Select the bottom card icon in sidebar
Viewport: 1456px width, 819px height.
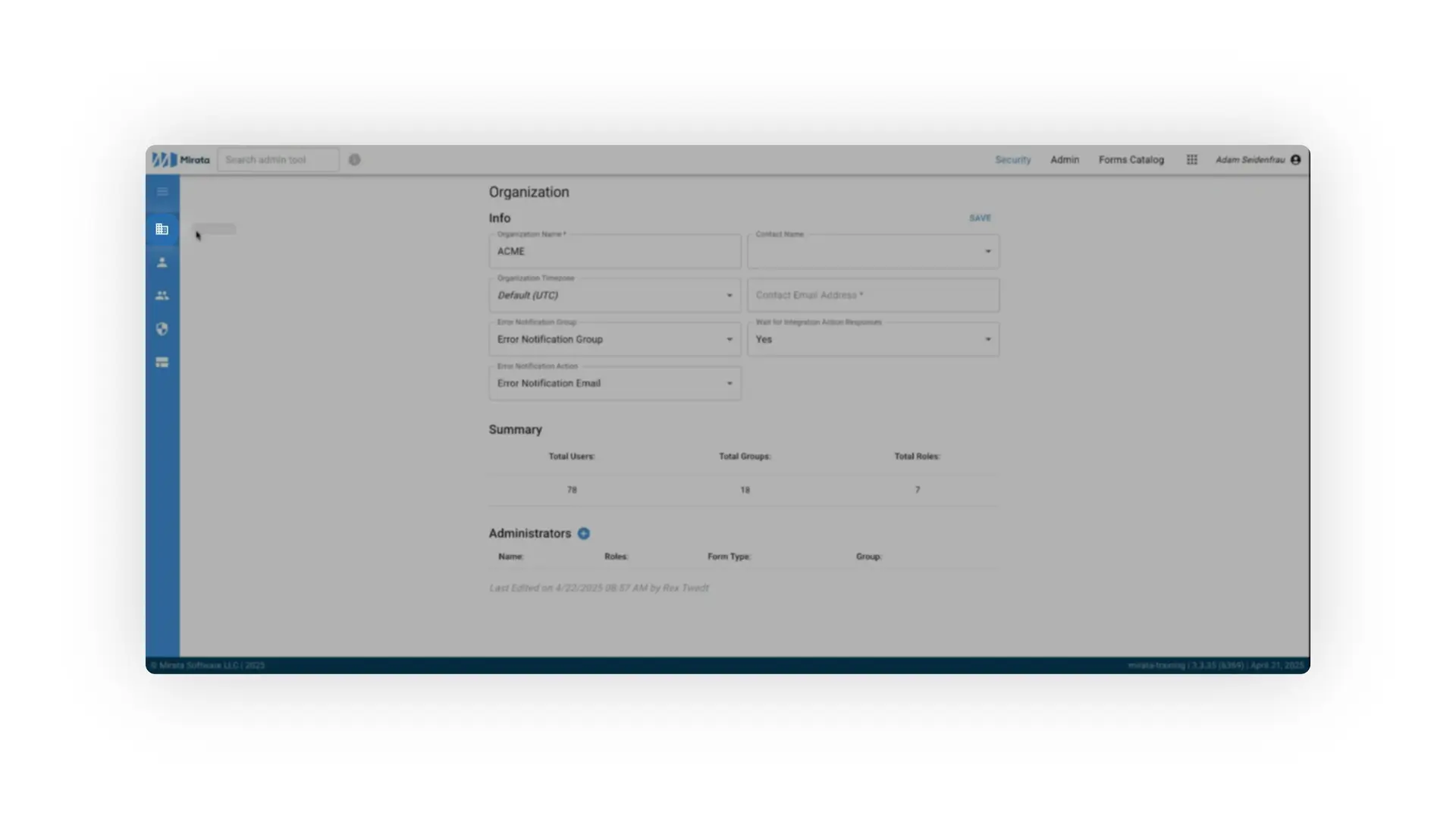tap(162, 362)
